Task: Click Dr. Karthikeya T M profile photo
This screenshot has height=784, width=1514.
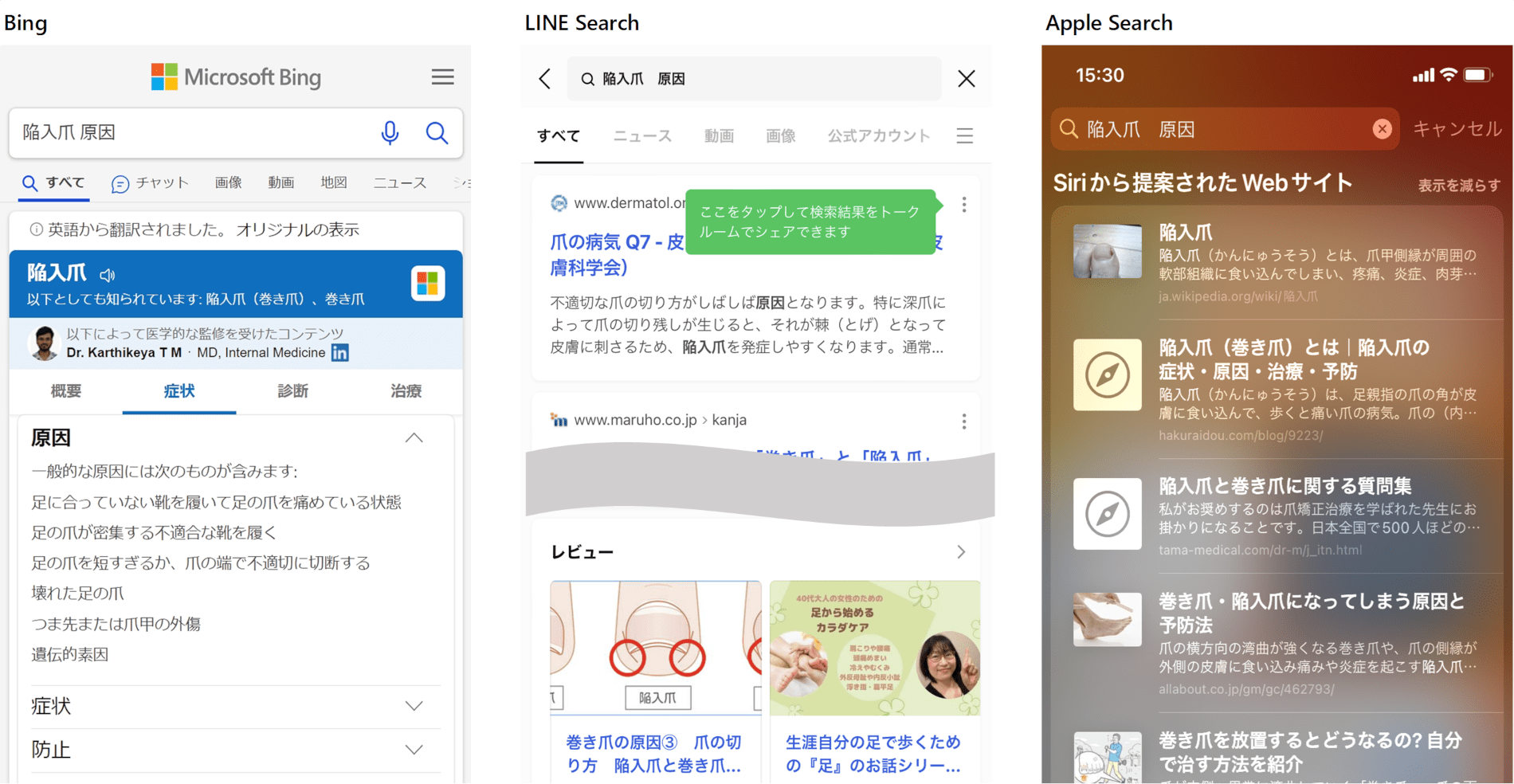Action: click(x=45, y=343)
